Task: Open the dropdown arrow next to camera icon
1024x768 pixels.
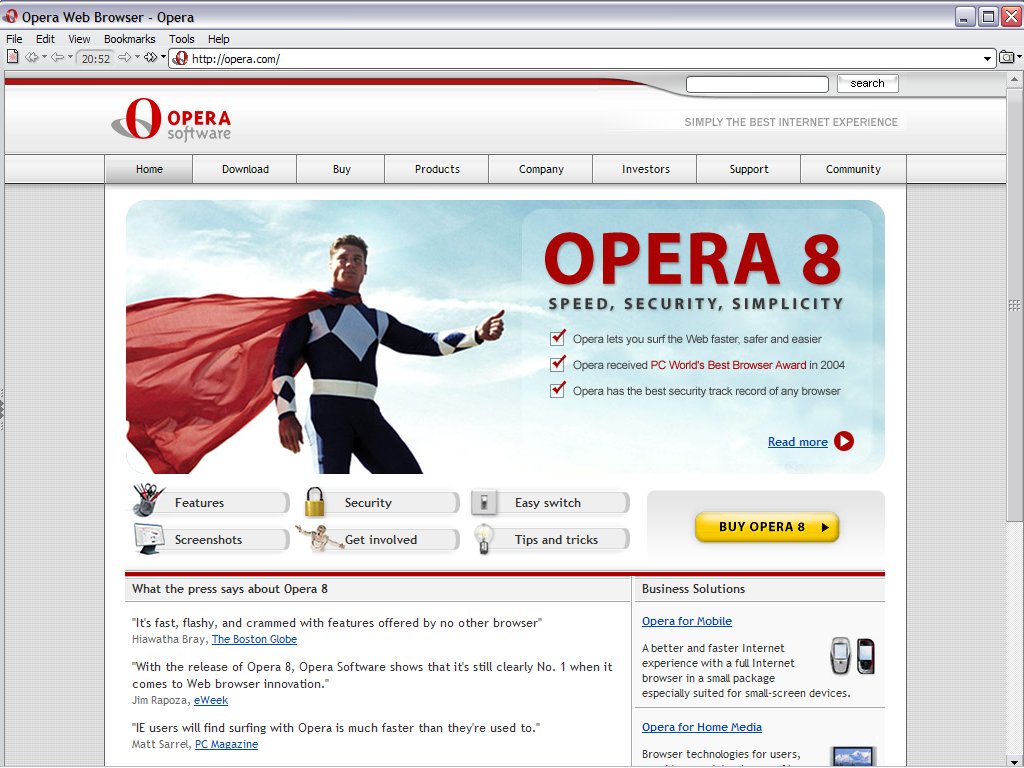Action: click(1019, 57)
